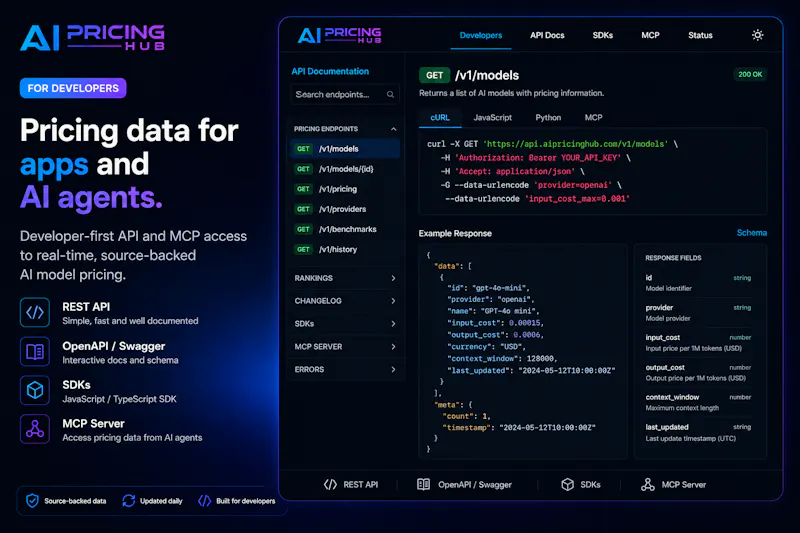The image size is (800, 533).
Task: Click the 'last_updated' response field row
Action: (698, 433)
